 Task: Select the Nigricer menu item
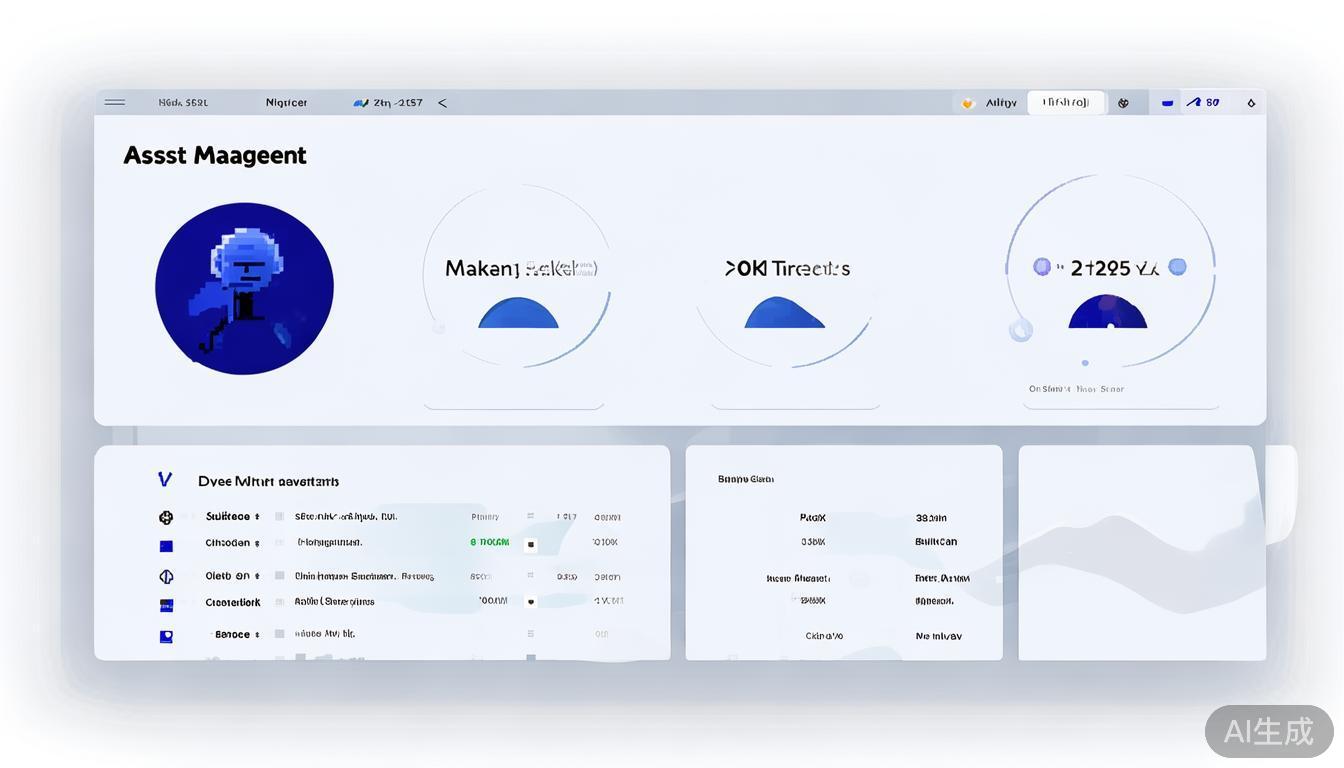pyautogui.click(x=286, y=103)
